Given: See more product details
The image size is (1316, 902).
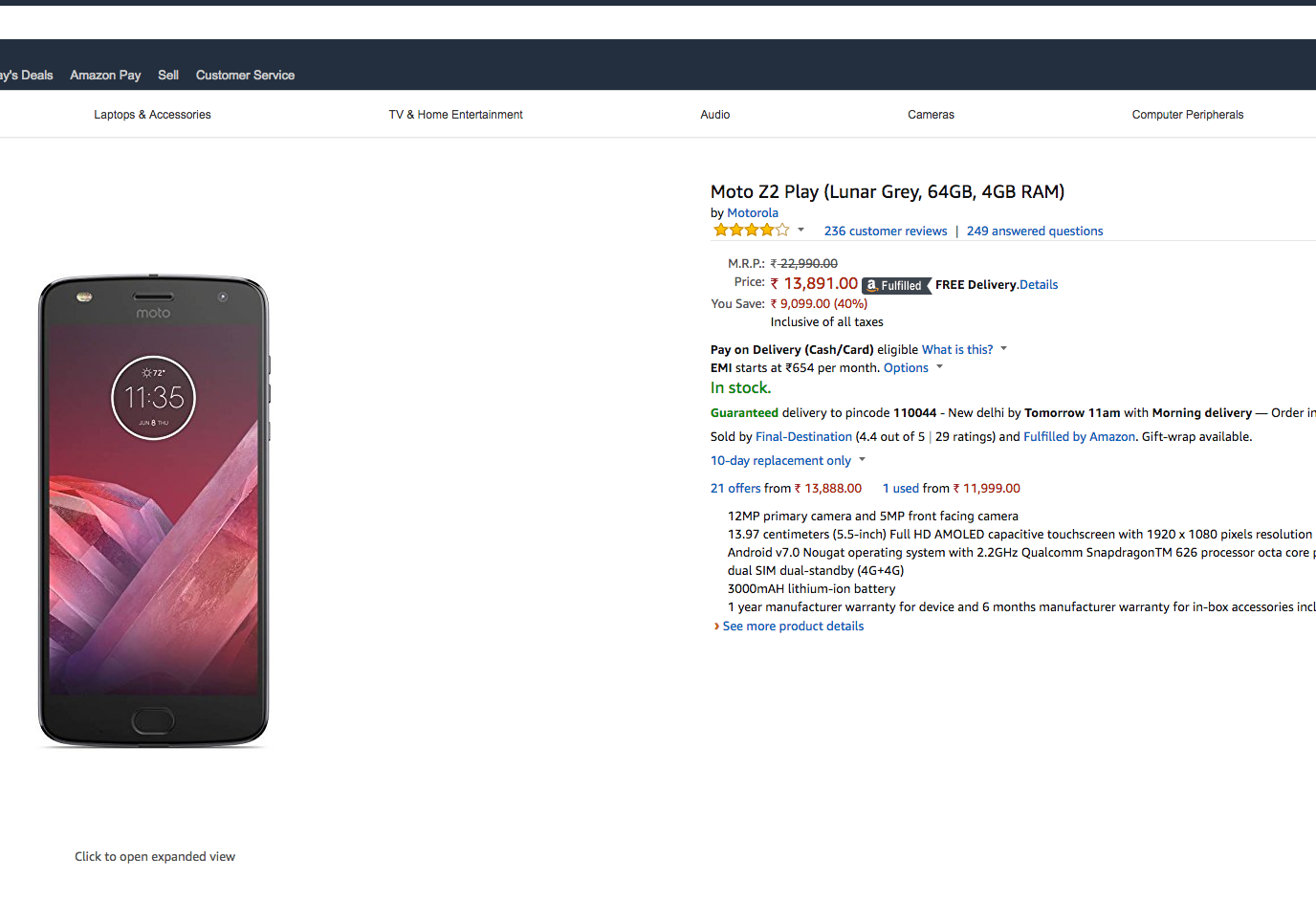Looking at the screenshot, I should click(793, 627).
